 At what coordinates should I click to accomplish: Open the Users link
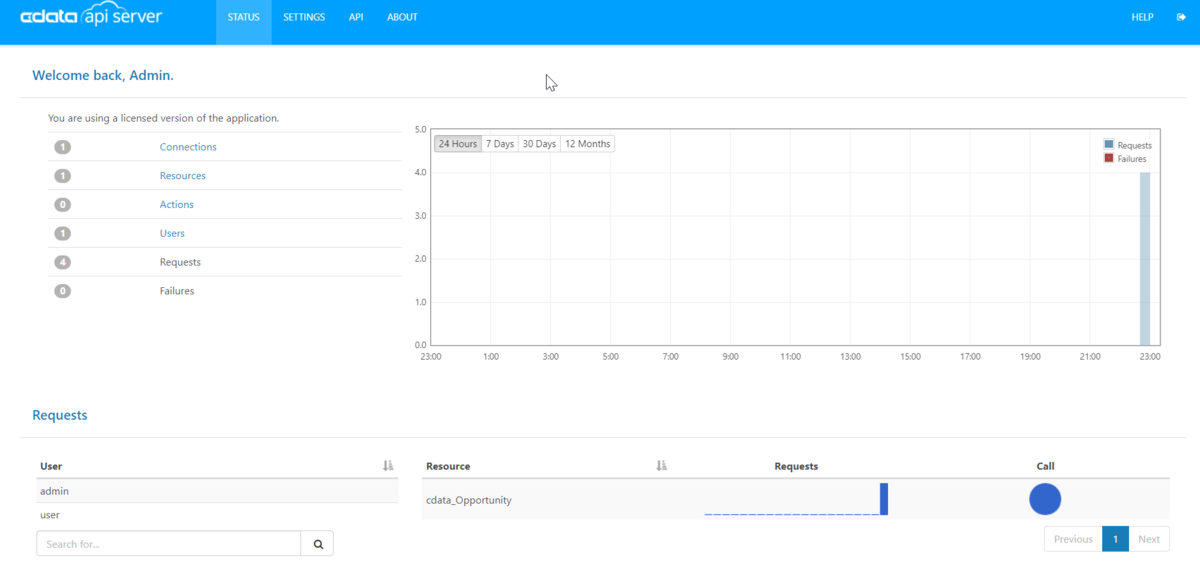coord(172,234)
